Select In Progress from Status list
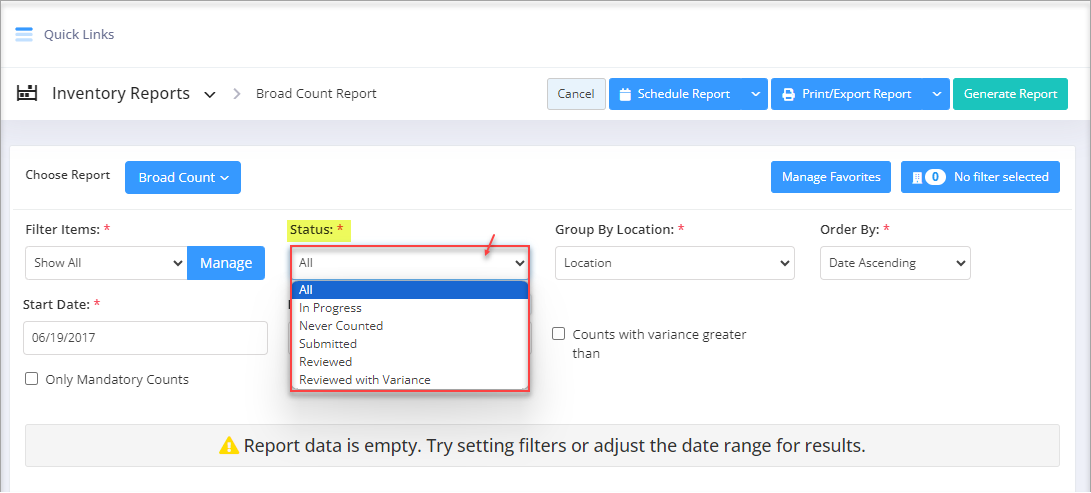This screenshot has width=1091, height=493. 330,308
